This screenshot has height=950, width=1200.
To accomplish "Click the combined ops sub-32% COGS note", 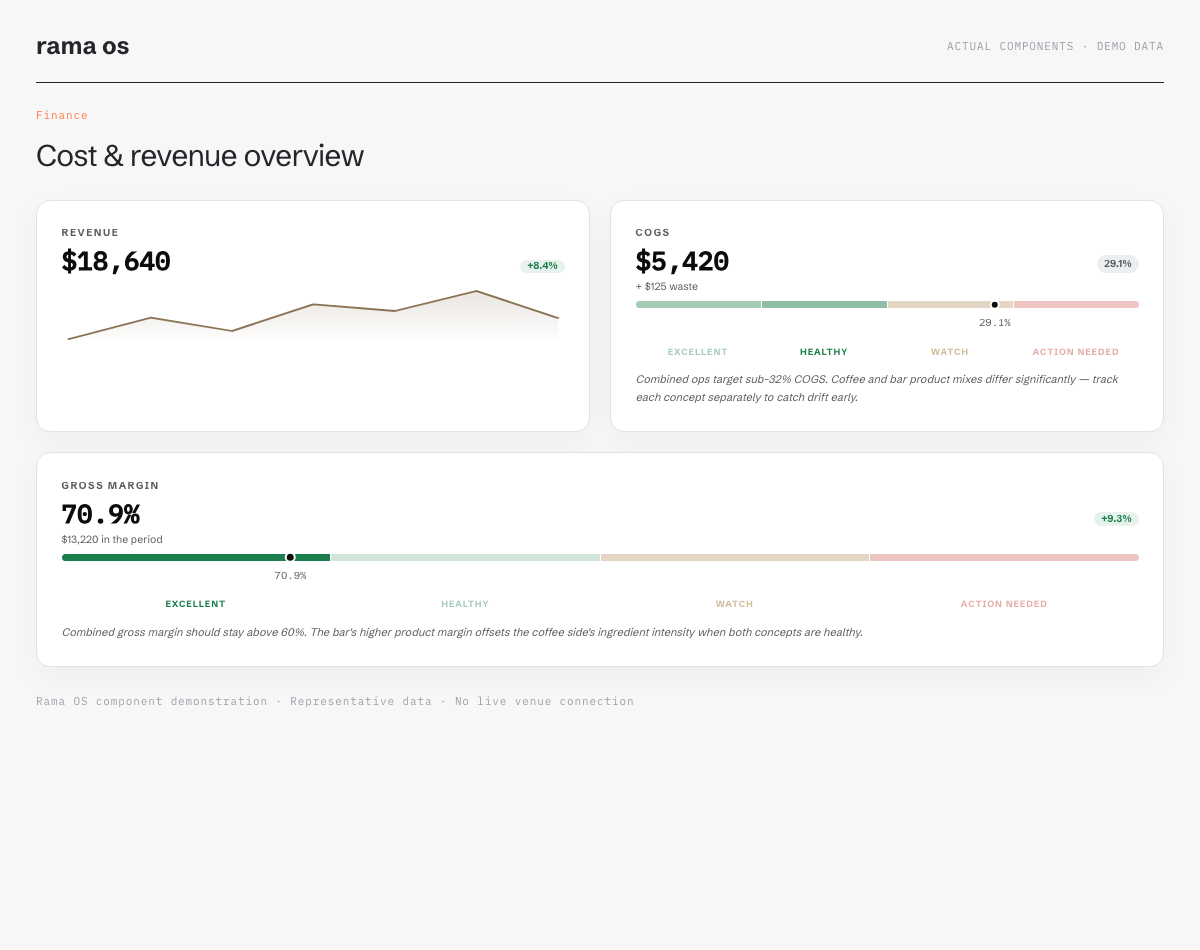I will 877,388.
